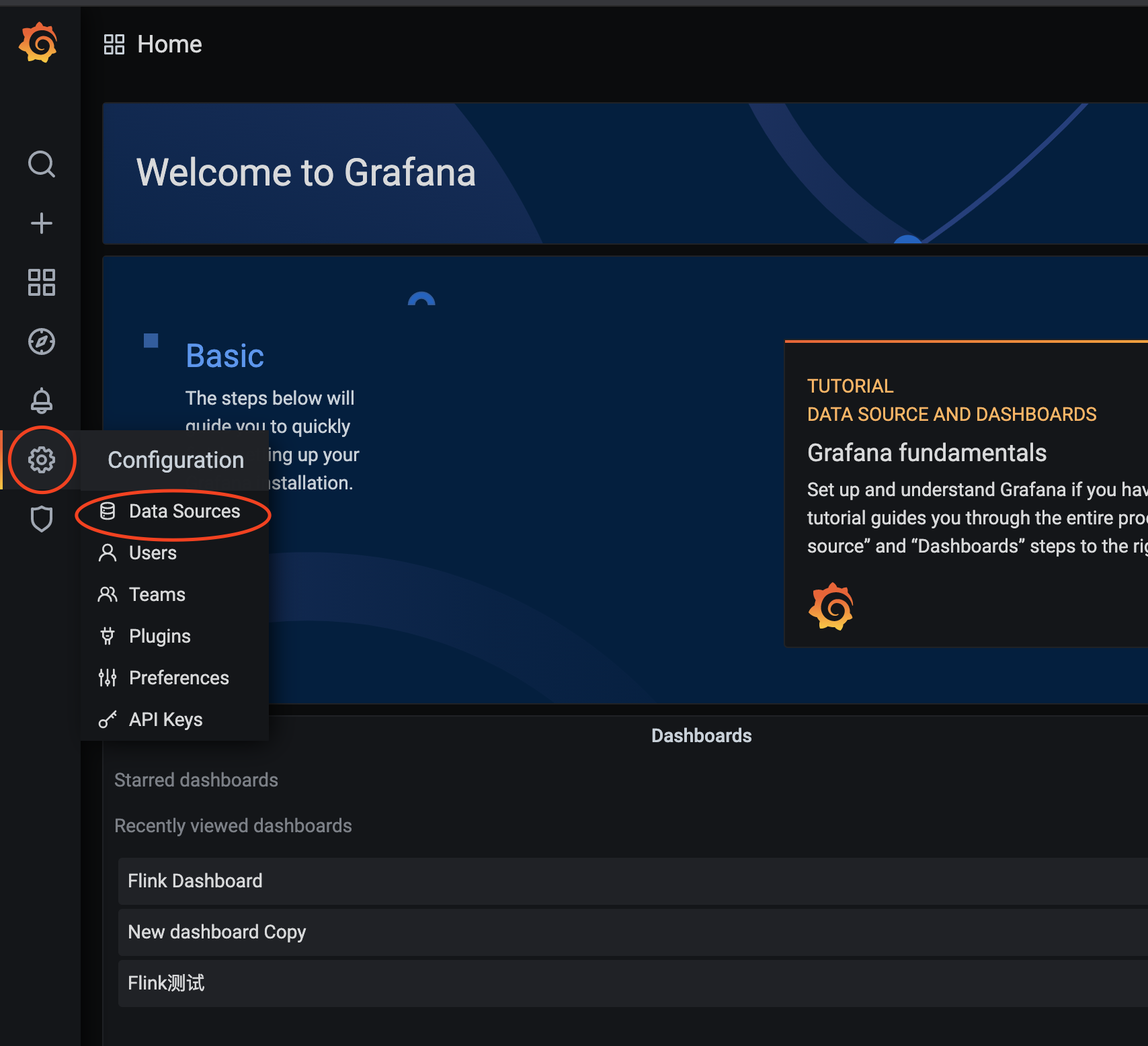
Task: Click the Users person icon
Action: [108, 553]
